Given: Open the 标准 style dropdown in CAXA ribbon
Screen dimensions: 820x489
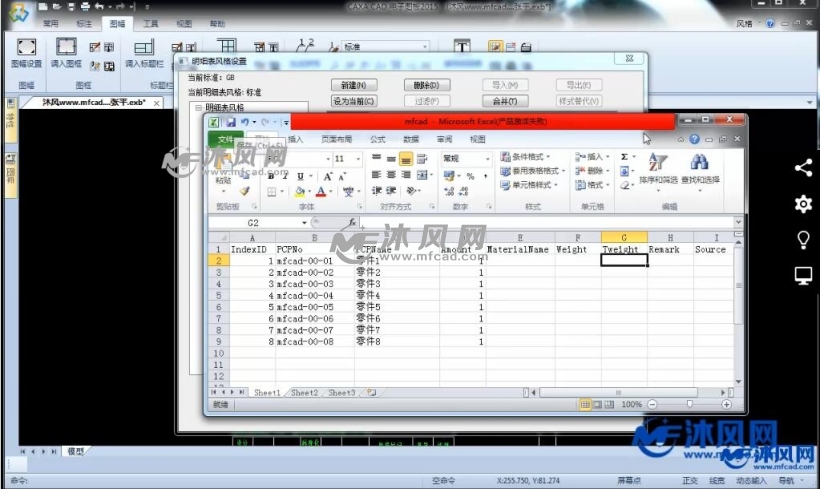Looking at the screenshot, I should pos(425,47).
